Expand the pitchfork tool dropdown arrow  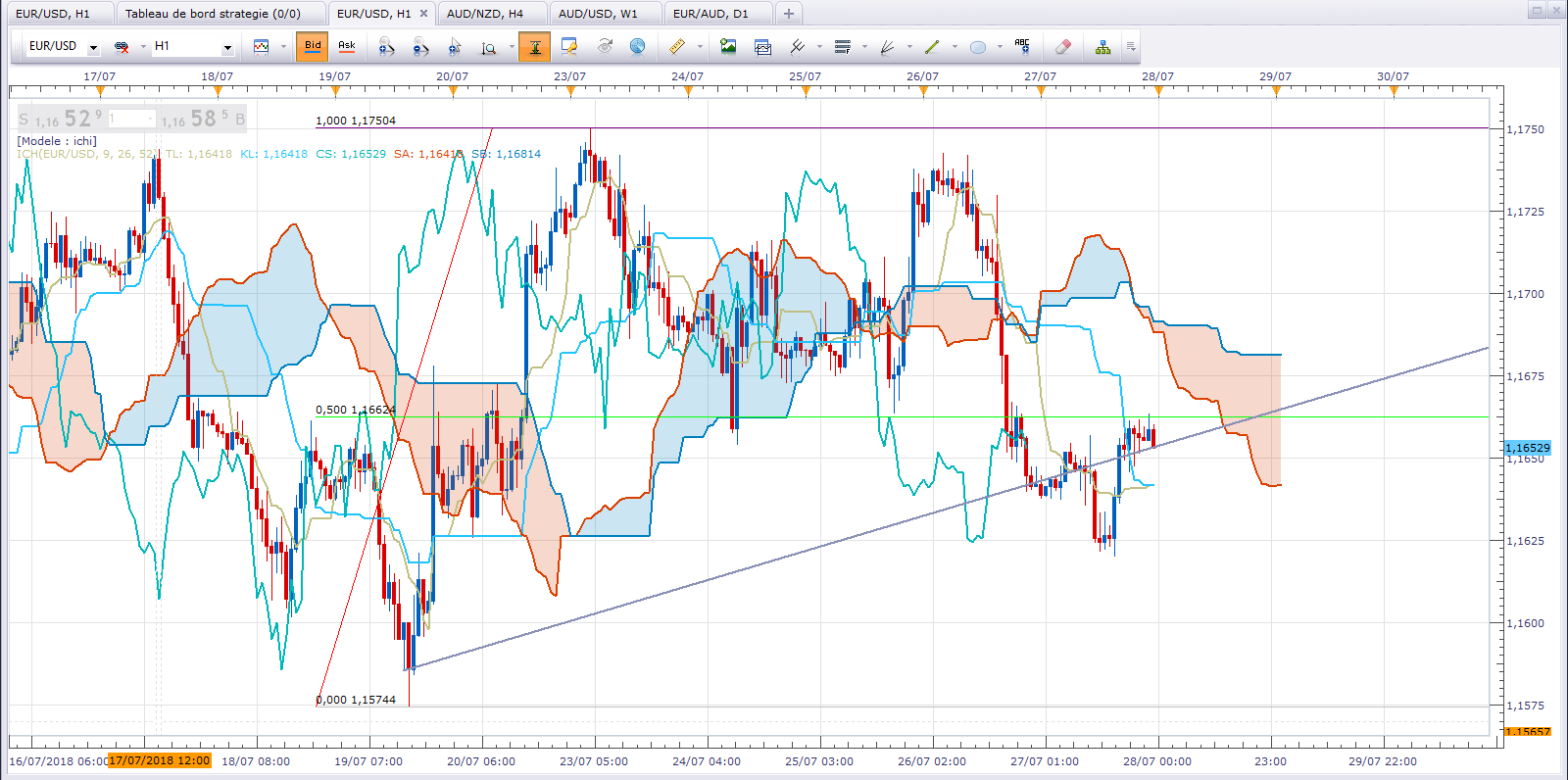click(819, 46)
